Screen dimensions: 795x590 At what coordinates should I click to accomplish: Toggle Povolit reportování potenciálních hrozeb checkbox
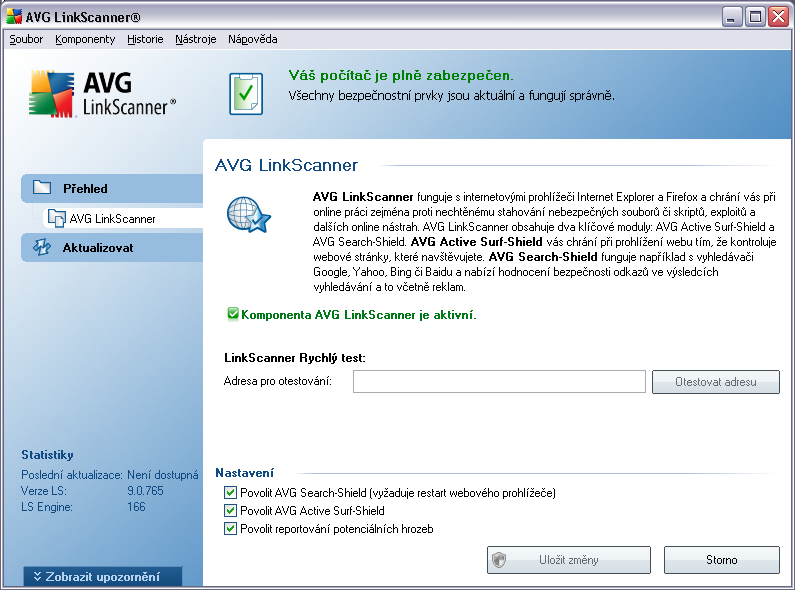coord(230,529)
